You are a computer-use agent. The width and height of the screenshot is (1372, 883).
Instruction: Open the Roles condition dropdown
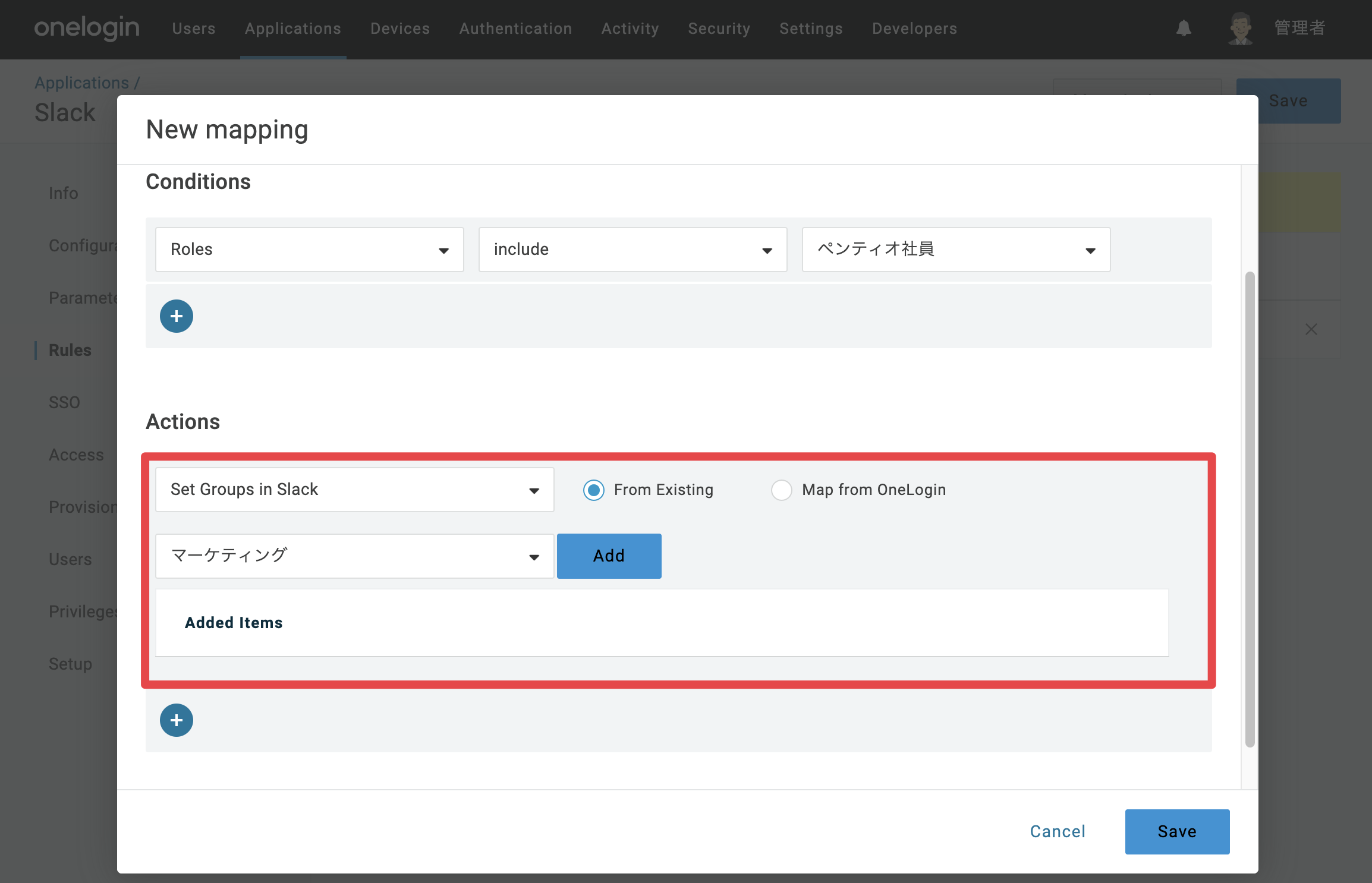310,250
